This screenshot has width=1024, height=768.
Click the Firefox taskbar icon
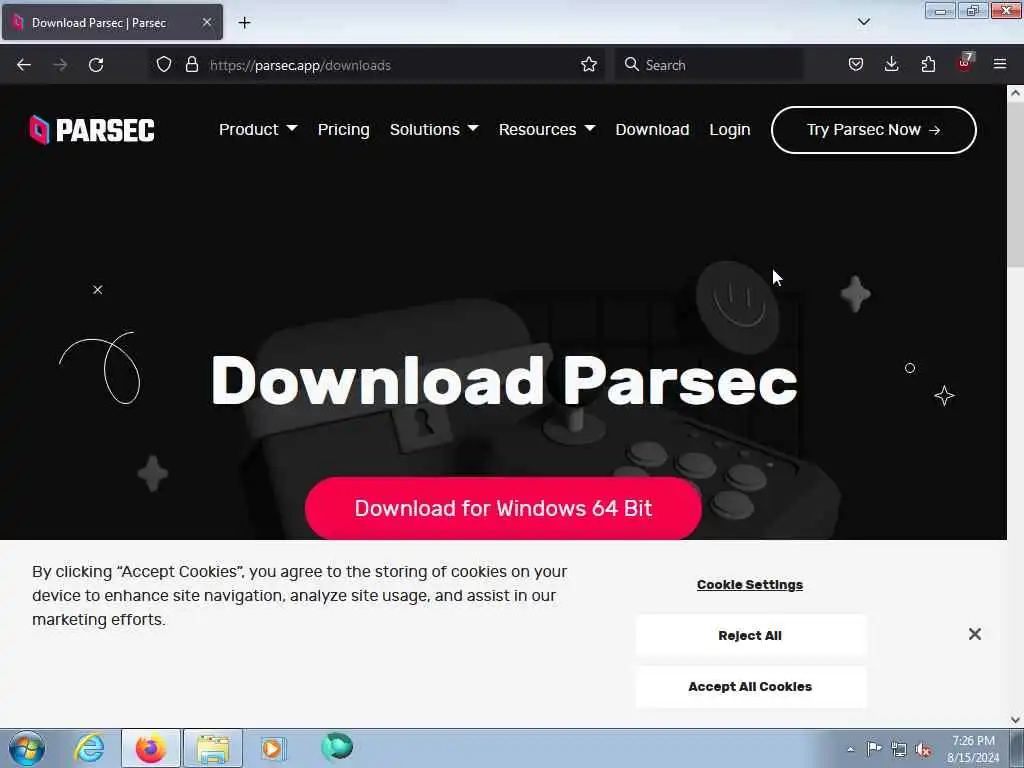tap(151, 748)
